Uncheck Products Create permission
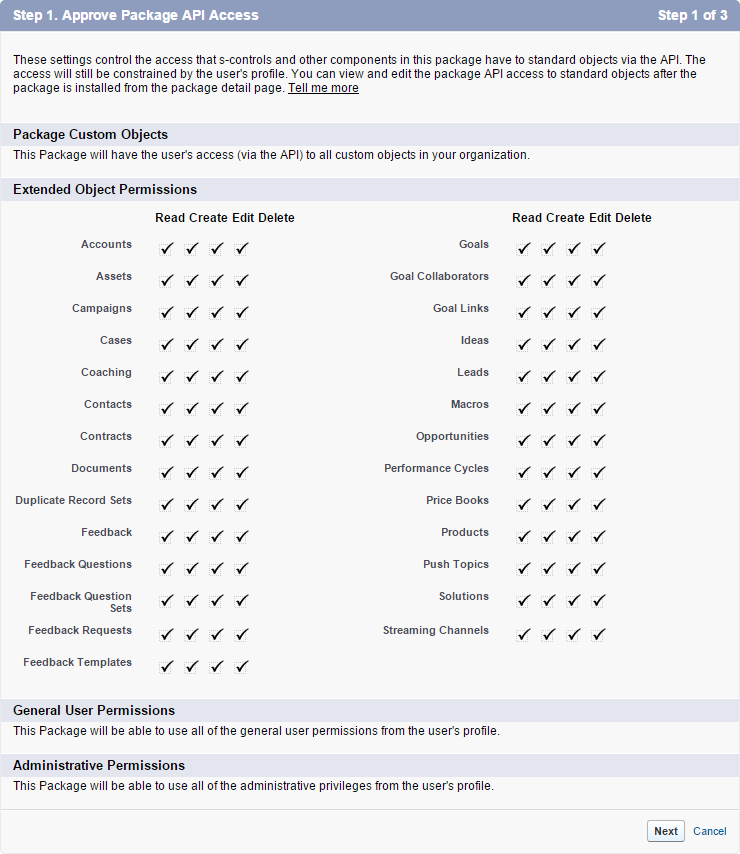The width and height of the screenshot is (740, 854). pyautogui.click(x=549, y=537)
